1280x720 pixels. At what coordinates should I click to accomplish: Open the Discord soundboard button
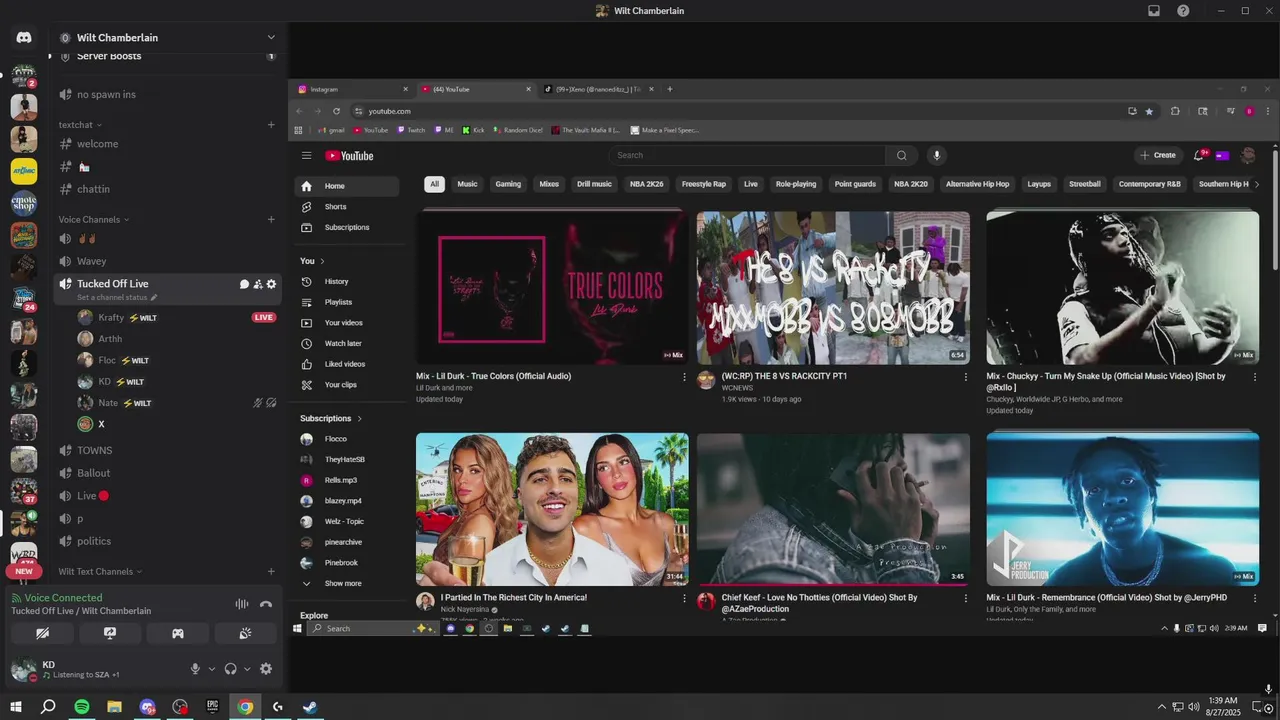pos(245,633)
